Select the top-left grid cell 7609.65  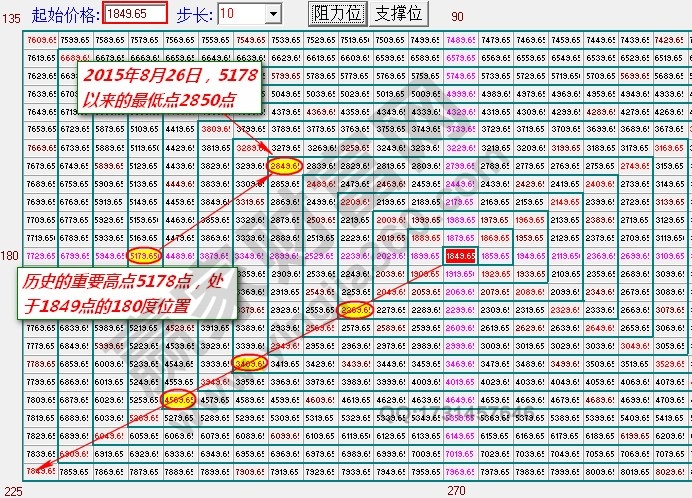39,39
